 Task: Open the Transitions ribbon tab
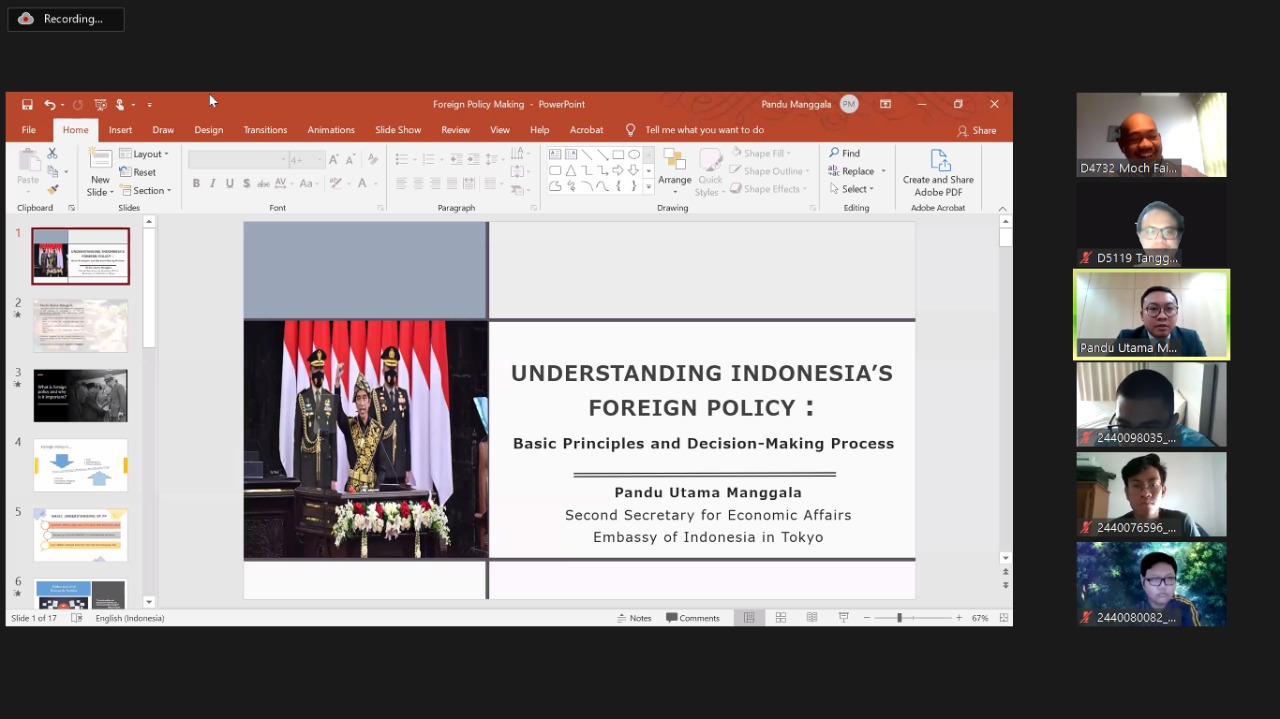pos(265,130)
